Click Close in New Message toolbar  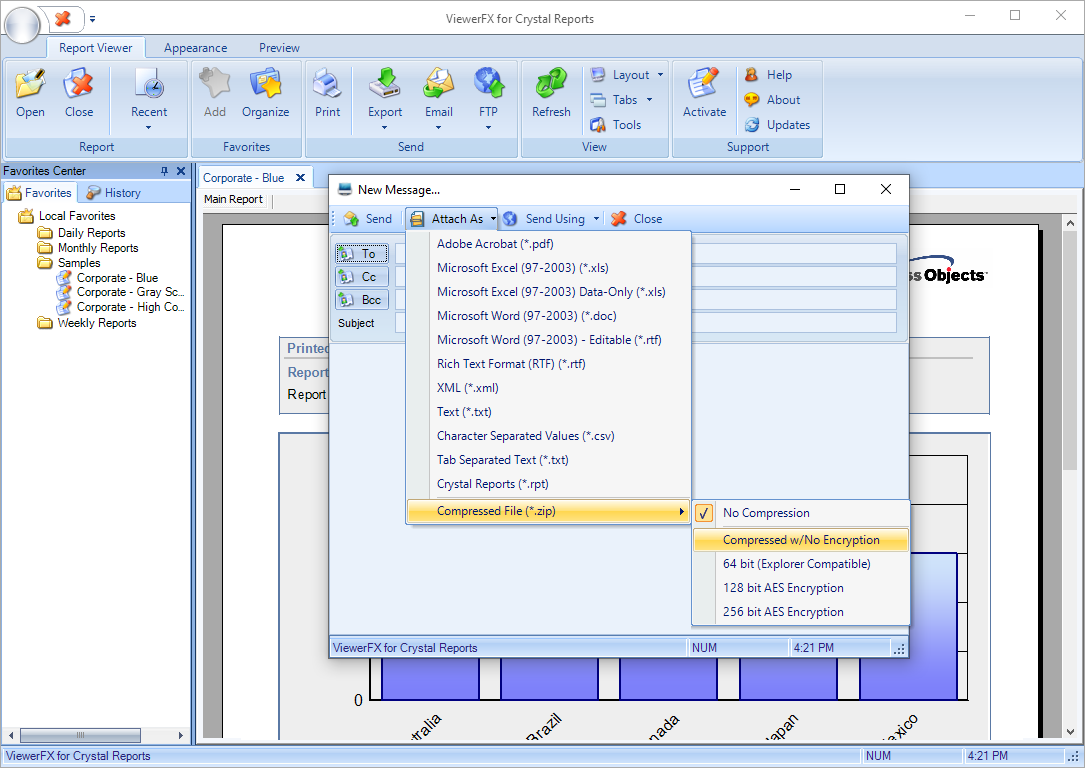[637, 219]
